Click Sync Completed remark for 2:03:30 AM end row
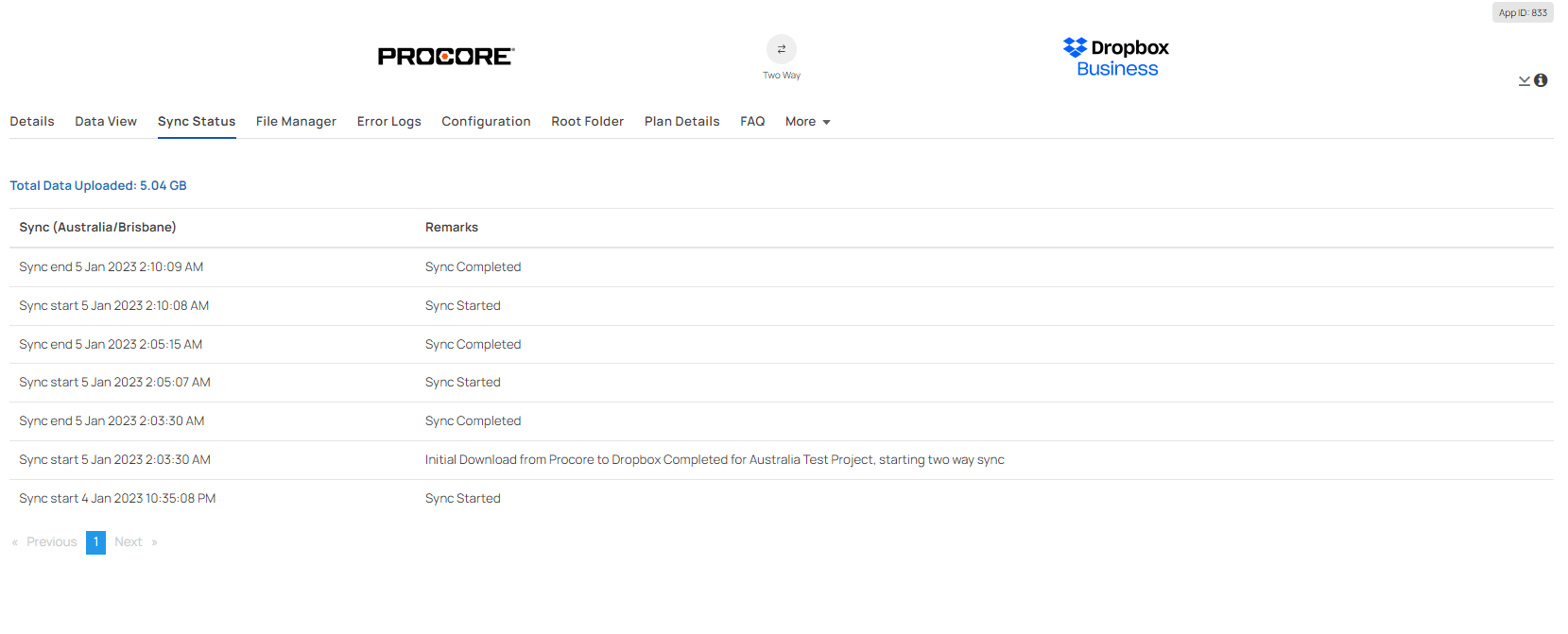This screenshot has width=1568, height=634. pyautogui.click(x=474, y=421)
